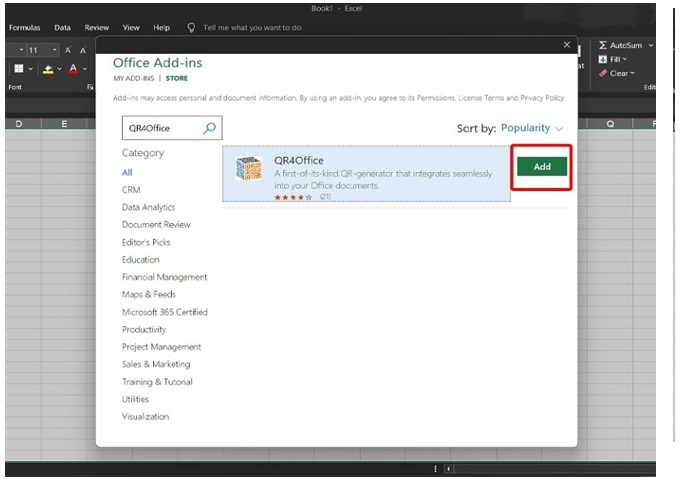691x479 pixels.
Task: Open the Font group dialog launcher
Action: (90, 87)
